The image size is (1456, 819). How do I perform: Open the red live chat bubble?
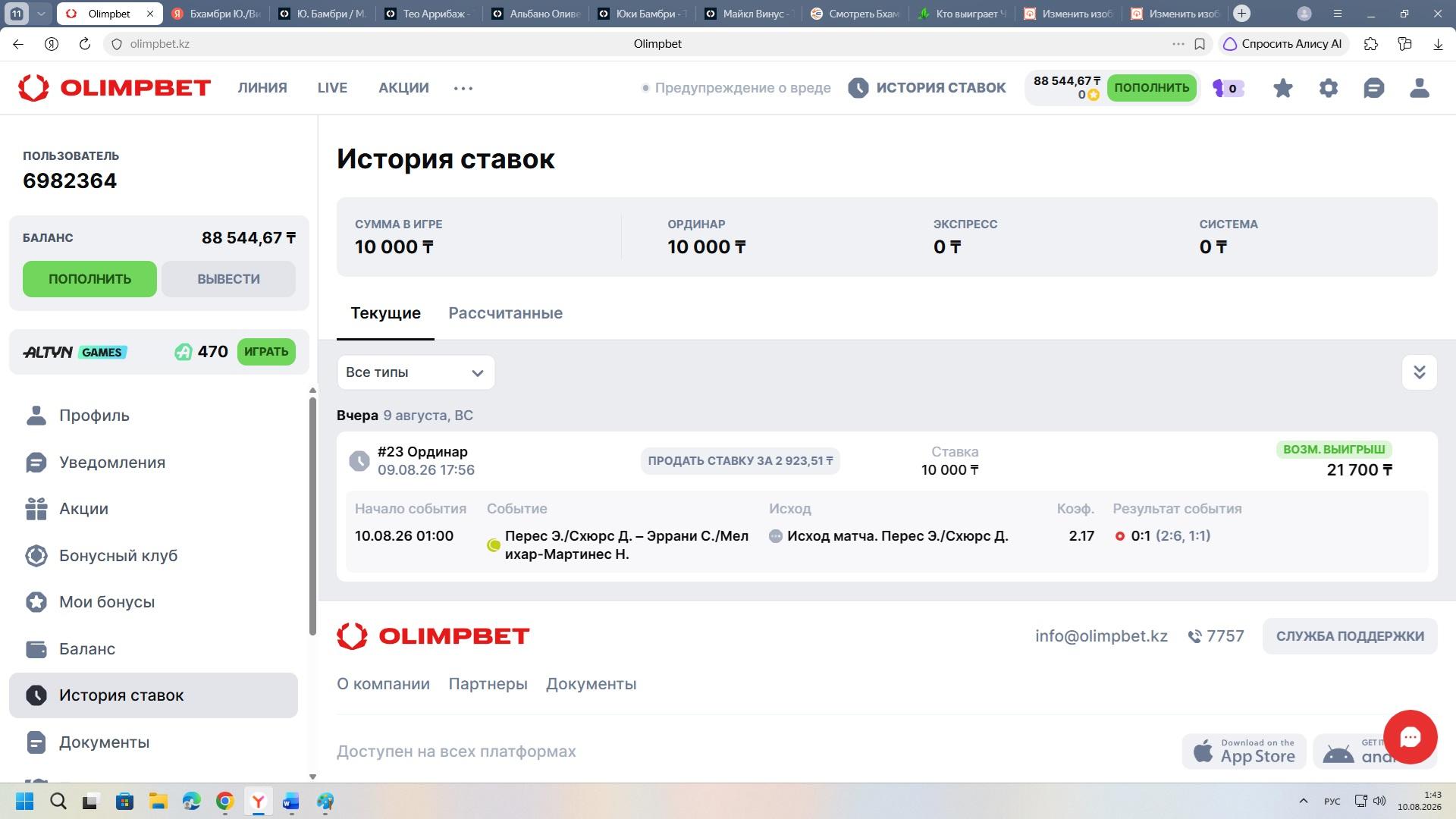[x=1410, y=737]
